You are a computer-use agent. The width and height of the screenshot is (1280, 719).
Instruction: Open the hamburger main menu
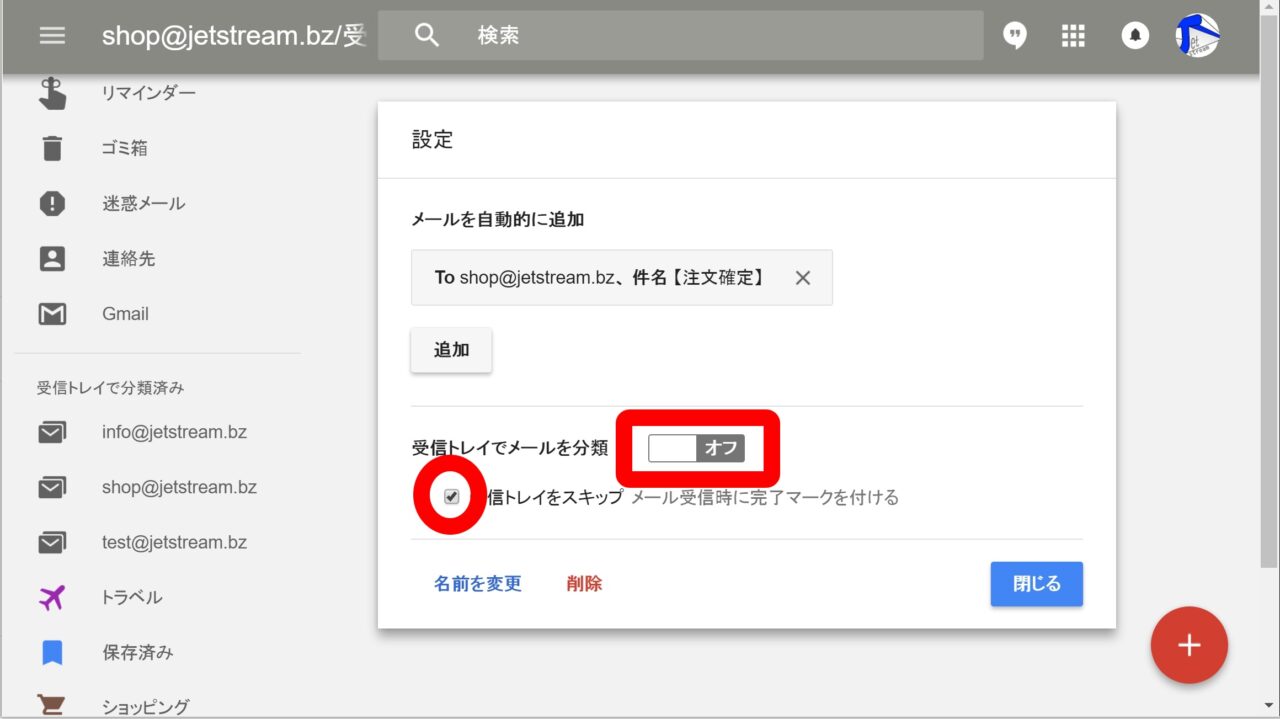tap(52, 36)
